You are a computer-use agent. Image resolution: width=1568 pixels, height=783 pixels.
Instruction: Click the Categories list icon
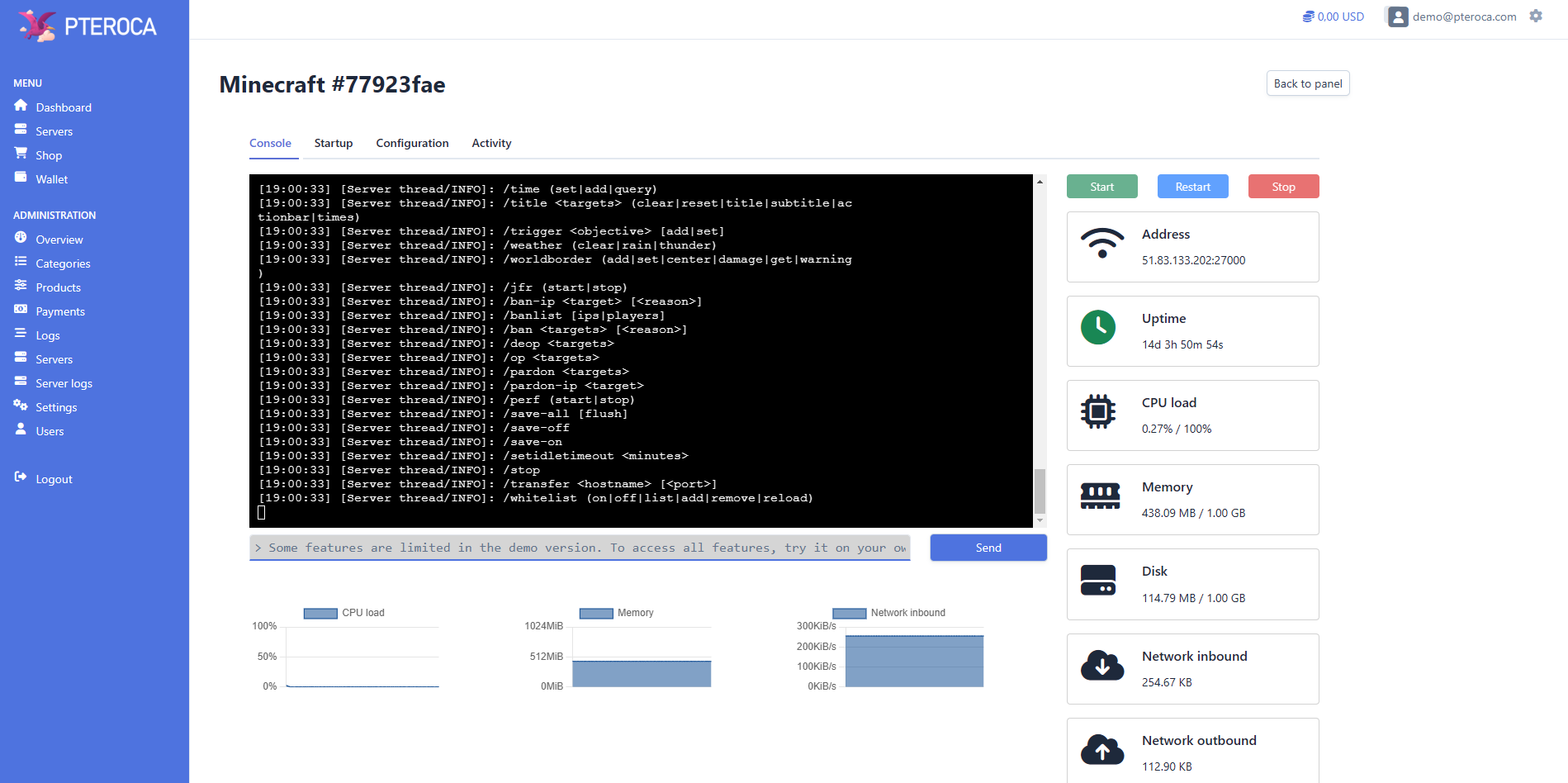[21, 262]
